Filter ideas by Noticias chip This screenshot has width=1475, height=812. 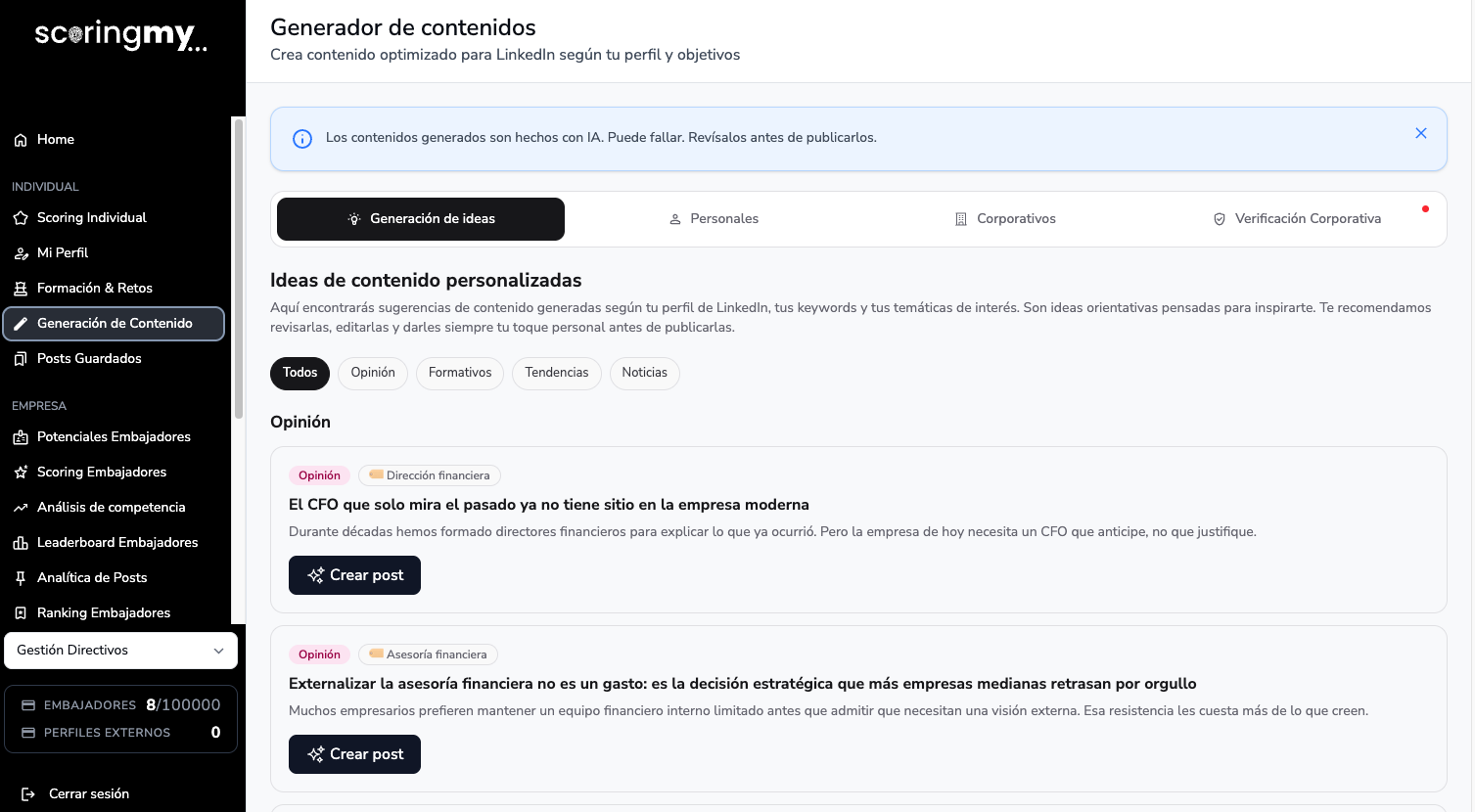[x=645, y=373]
